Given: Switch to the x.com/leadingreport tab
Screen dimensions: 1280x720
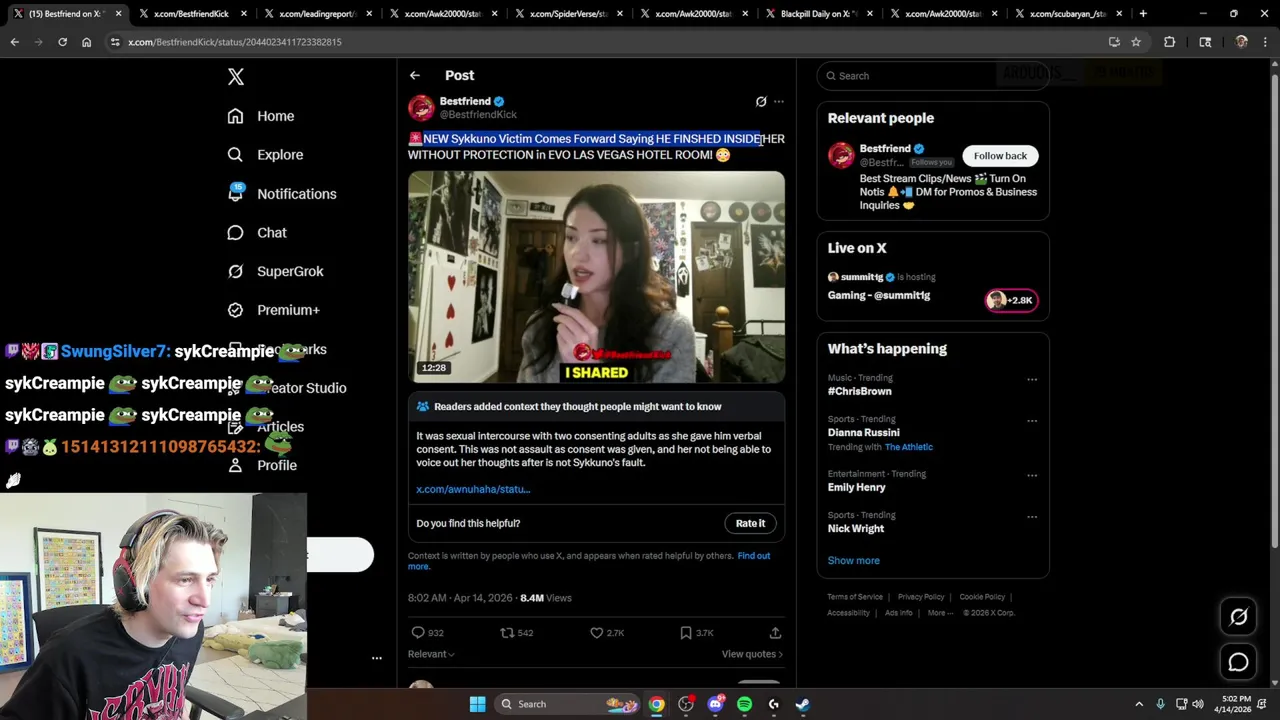Looking at the screenshot, I should tap(316, 14).
